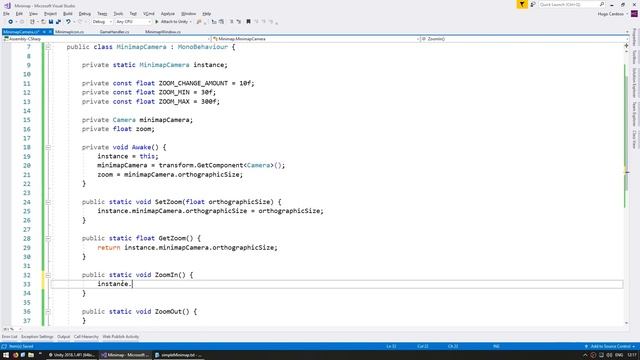Open the Edit menu
Screen dimensions: 640x360
[19, 14]
